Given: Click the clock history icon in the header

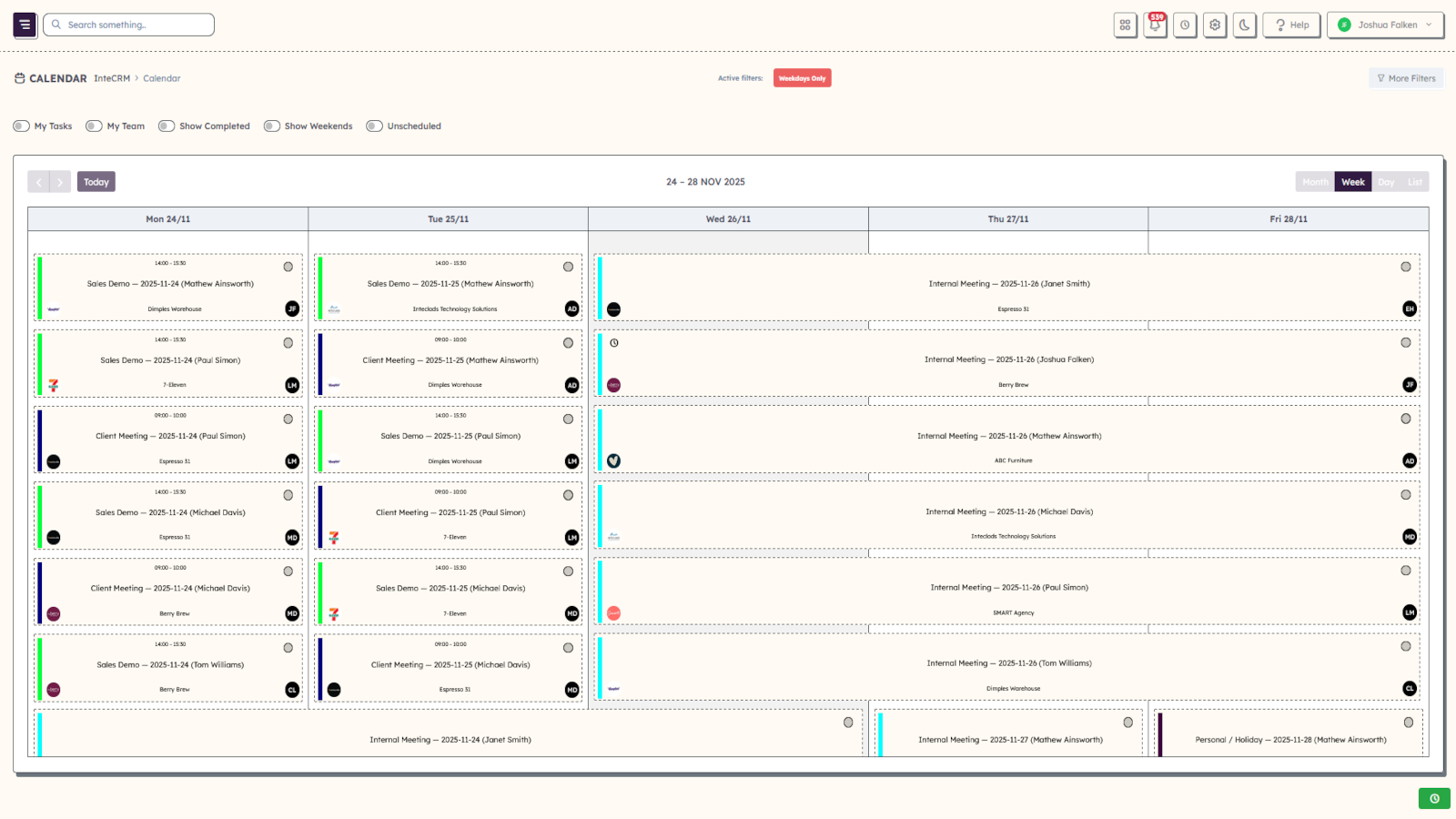Looking at the screenshot, I should (1185, 25).
